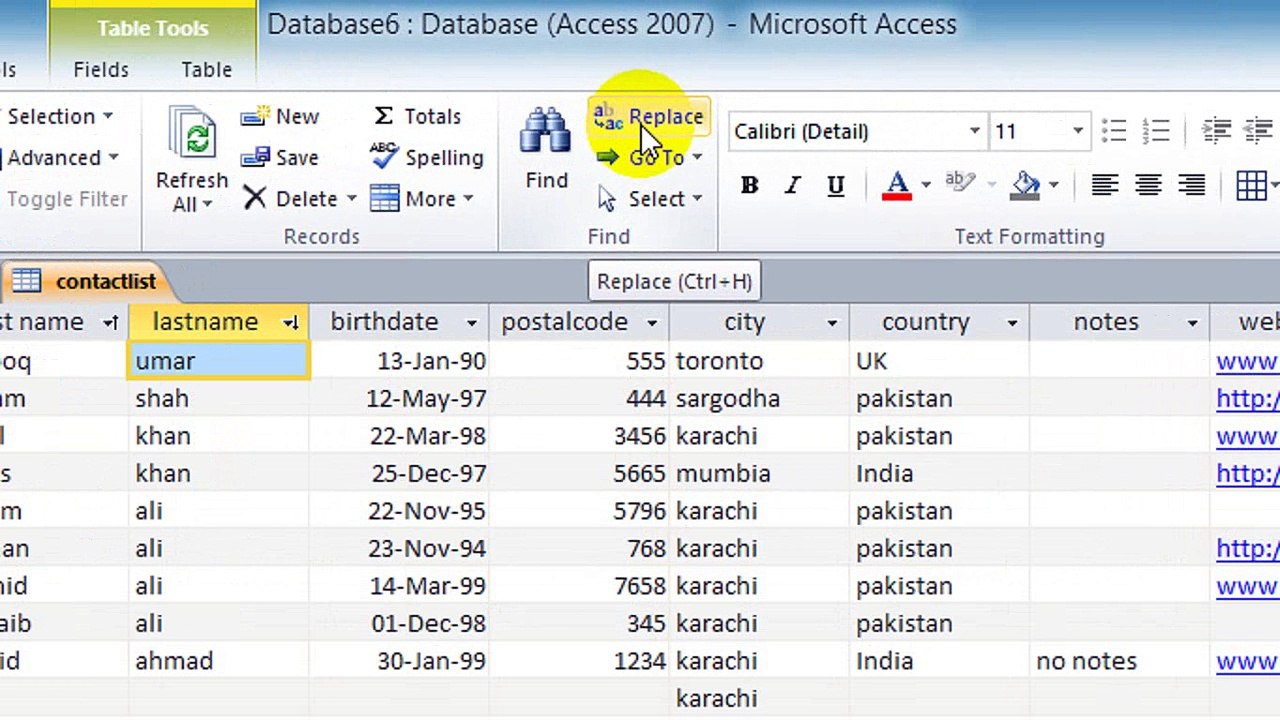Select the postalcode column header
The height and width of the screenshot is (720, 1280).
(579, 322)
